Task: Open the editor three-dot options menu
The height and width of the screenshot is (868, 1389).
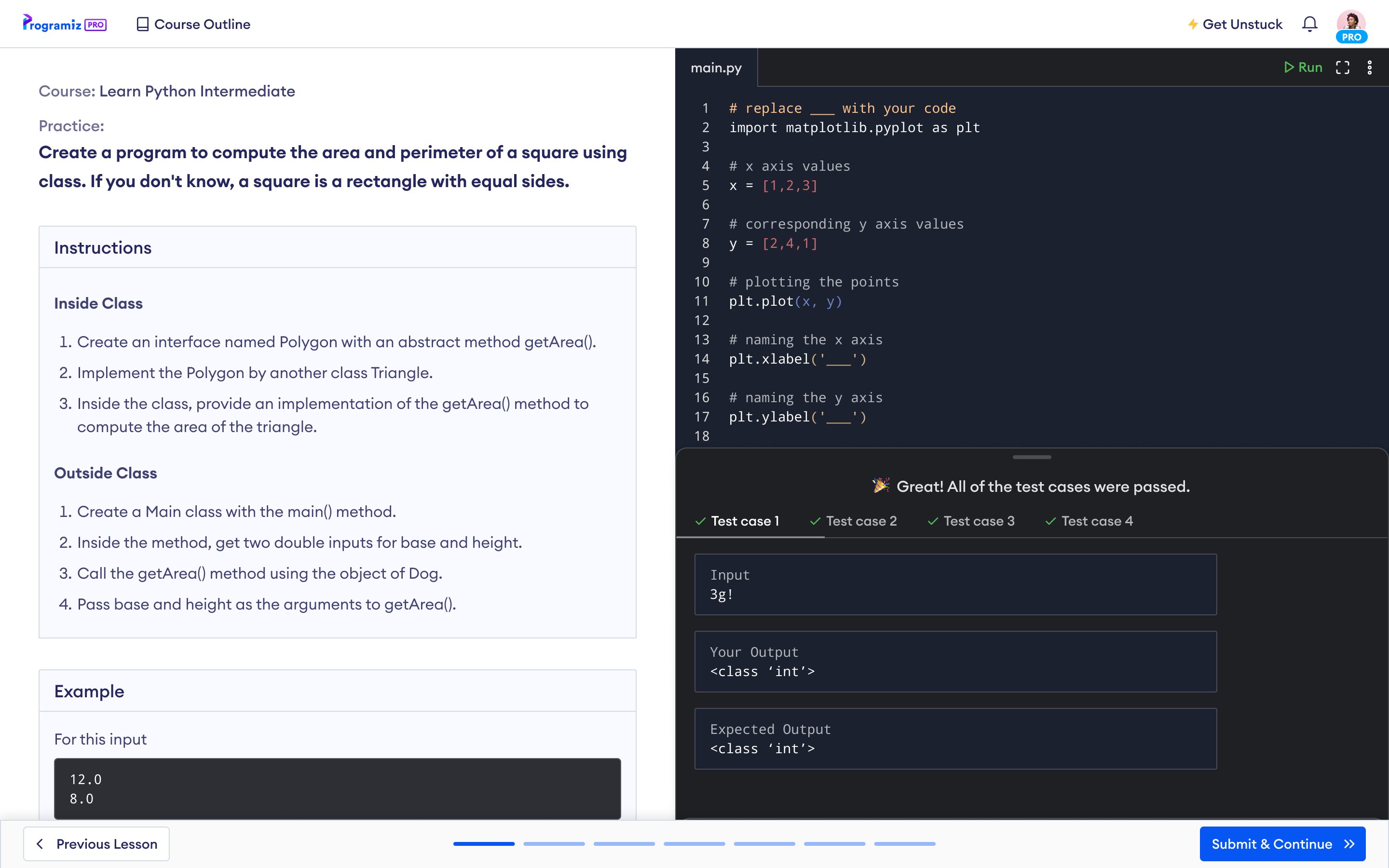Action: pos(1370,67)
